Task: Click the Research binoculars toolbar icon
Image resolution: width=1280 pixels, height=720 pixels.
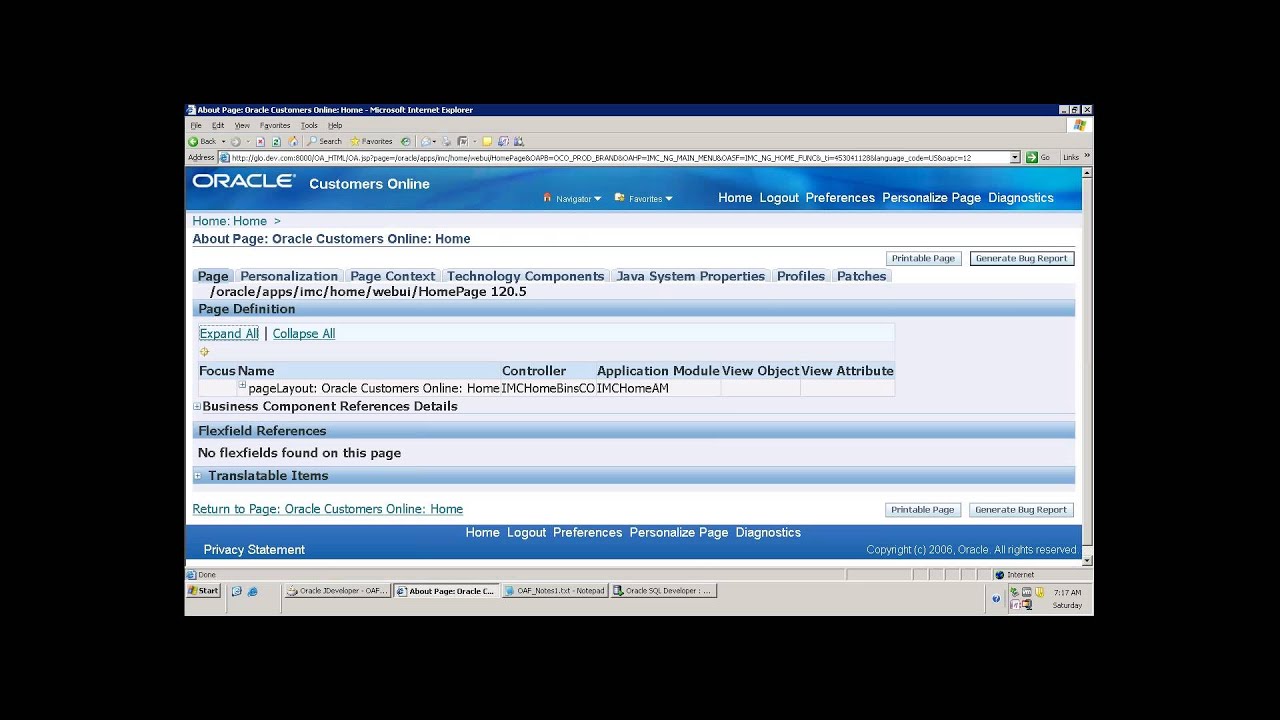Action: tap(519, 141)
